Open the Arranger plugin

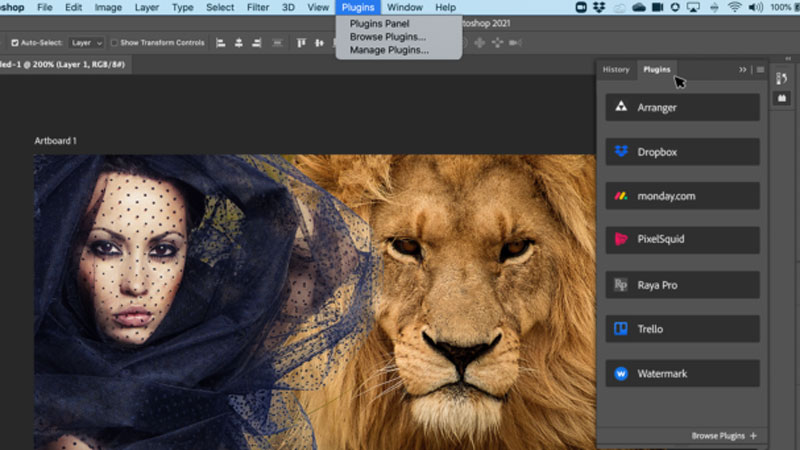point(682,107)
